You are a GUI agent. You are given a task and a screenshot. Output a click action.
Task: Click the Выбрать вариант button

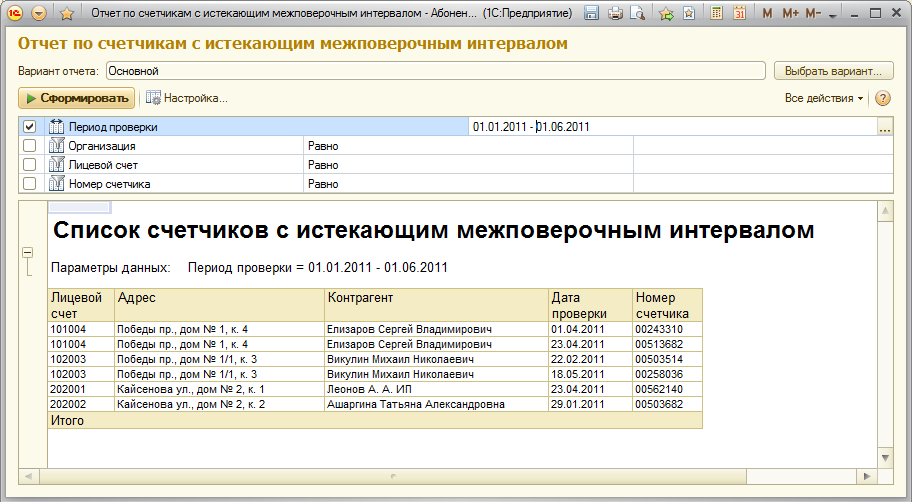click(x=832, y=71)
